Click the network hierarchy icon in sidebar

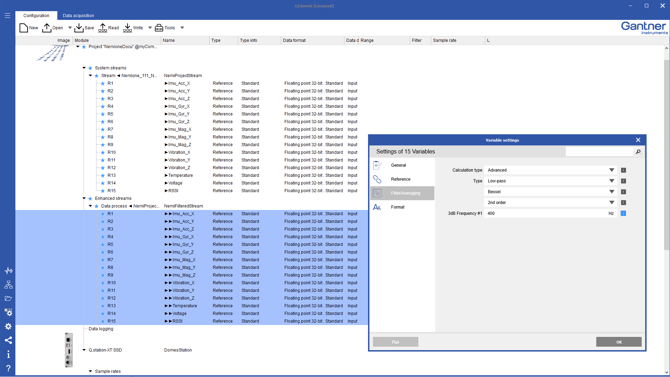8,285
